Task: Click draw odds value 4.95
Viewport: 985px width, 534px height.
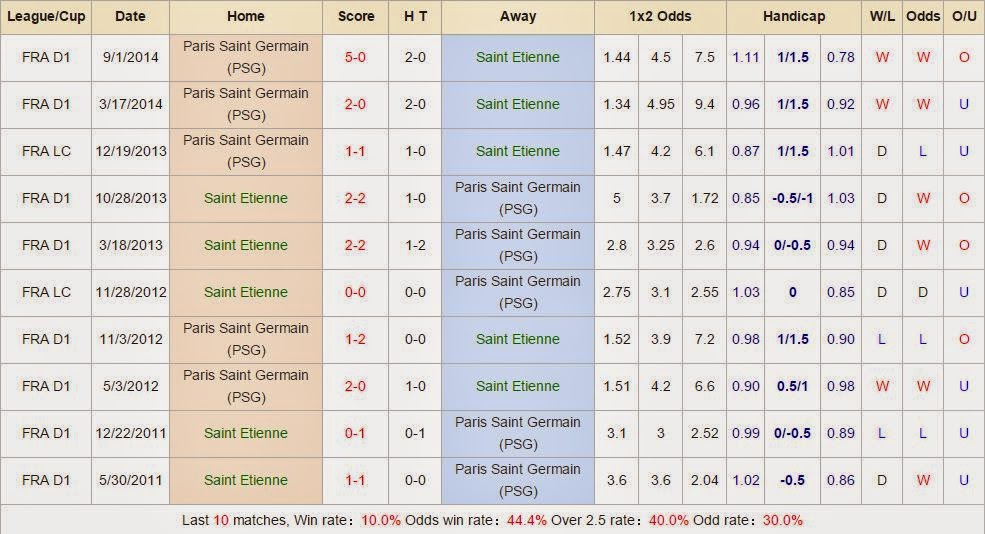Action: tap(661, 104)
